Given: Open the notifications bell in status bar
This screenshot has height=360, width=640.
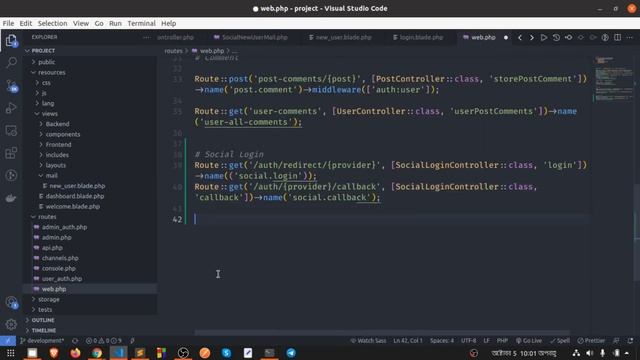Looking at the screenshot, I should [631, 340].
